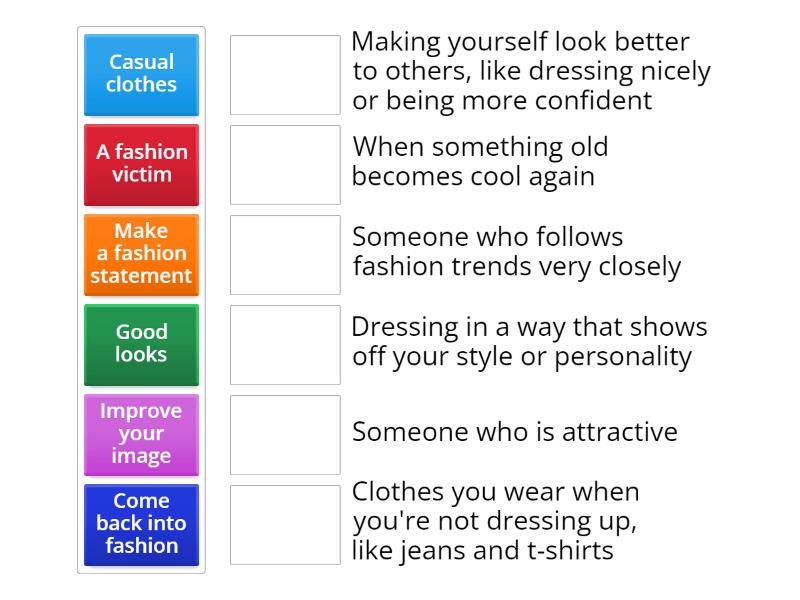Select the blue Casual clothes tile
This screenshot has width=800, height=600.
pos(141,74)
